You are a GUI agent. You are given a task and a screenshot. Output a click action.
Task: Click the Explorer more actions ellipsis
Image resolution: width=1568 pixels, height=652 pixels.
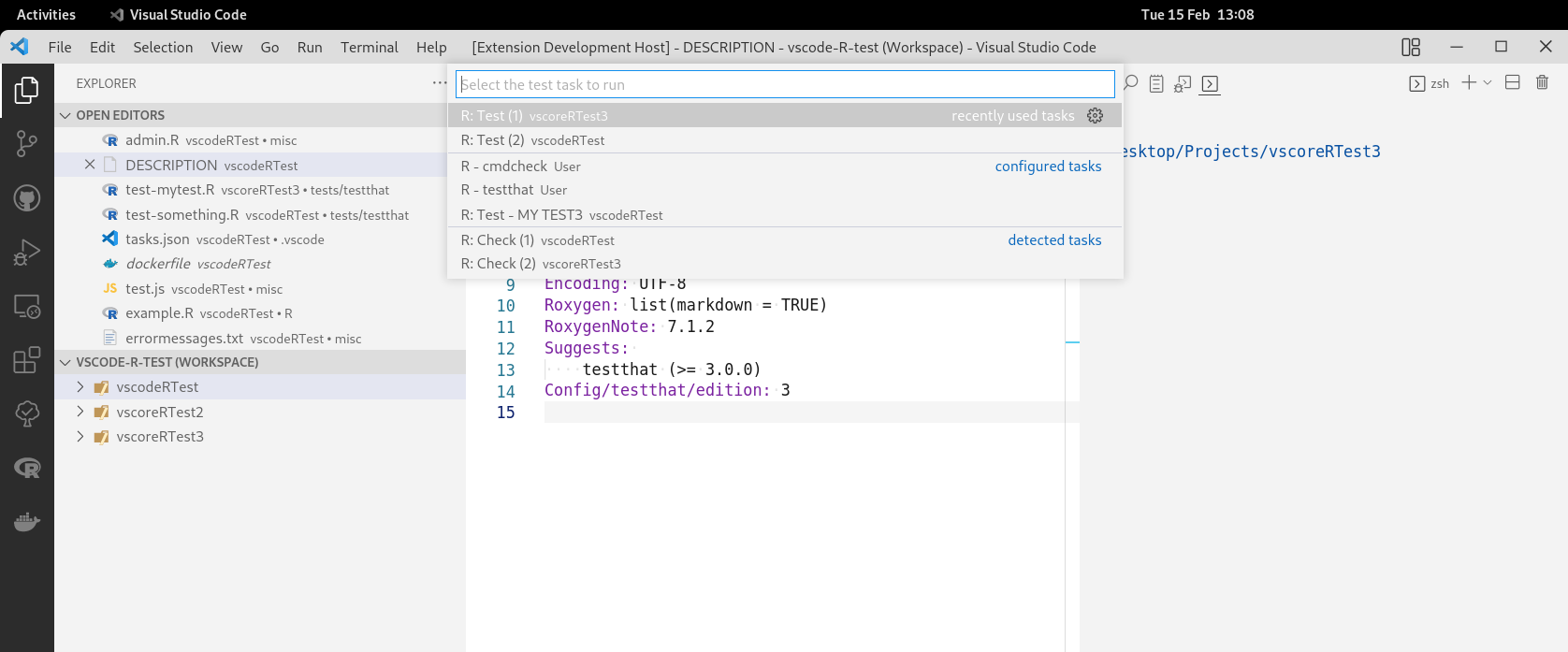click(x=440, y=83)
